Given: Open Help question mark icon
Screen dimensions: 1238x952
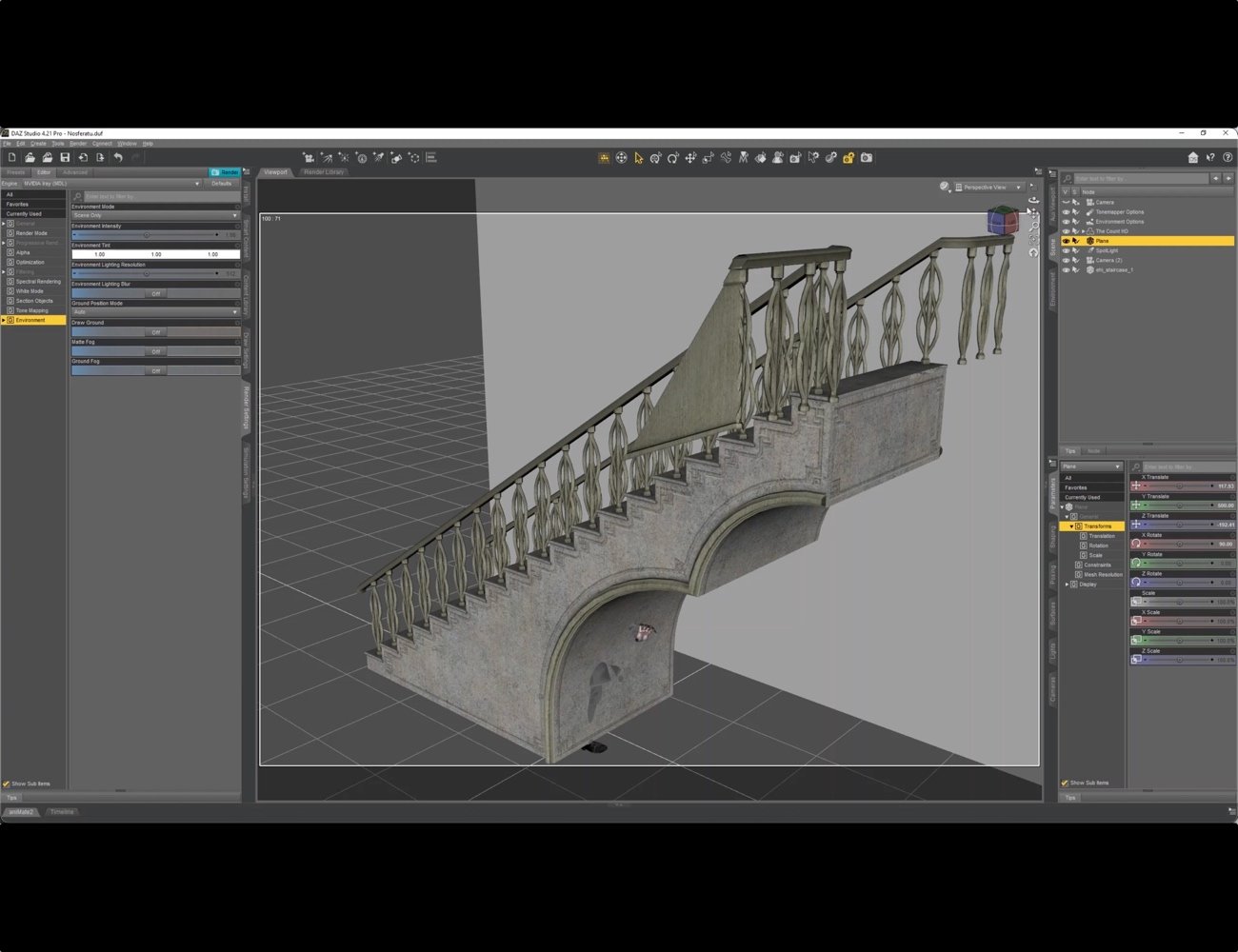Looking at the screenshot, I should [1228, 158].
